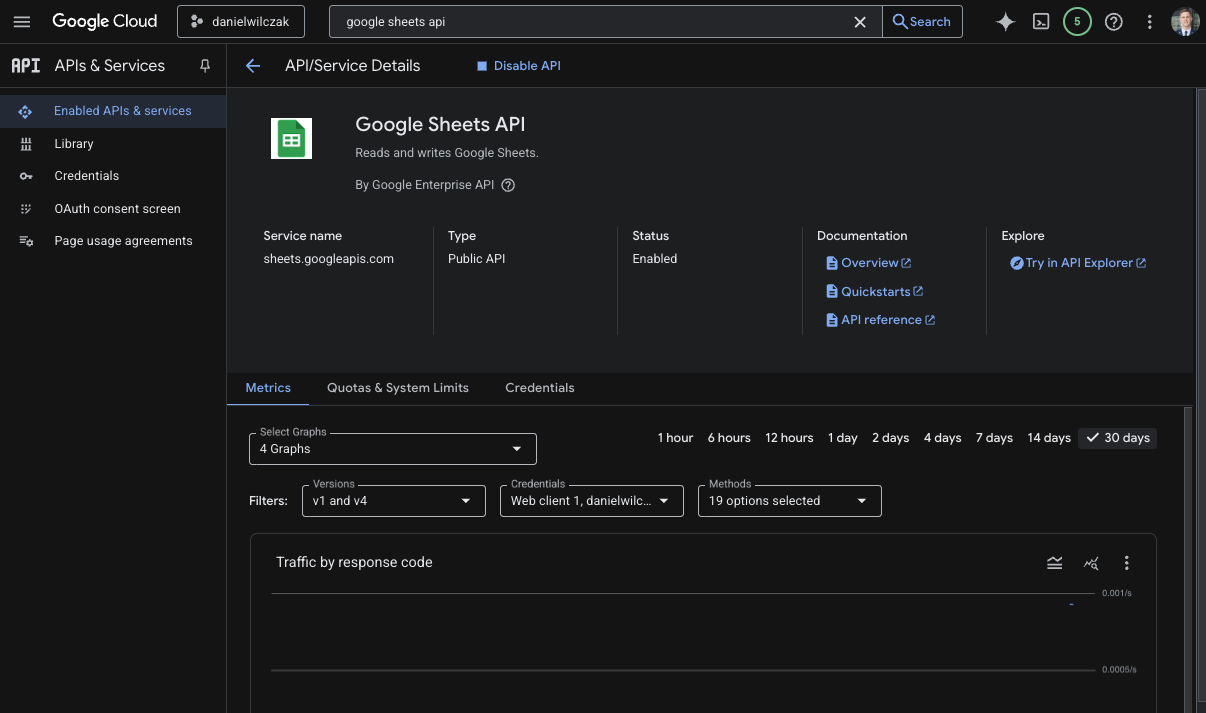Image resolution: width=1206 pixels, height=713 pixels.
Task: Open Try in API Explorer link
Action: (1078, 263)
